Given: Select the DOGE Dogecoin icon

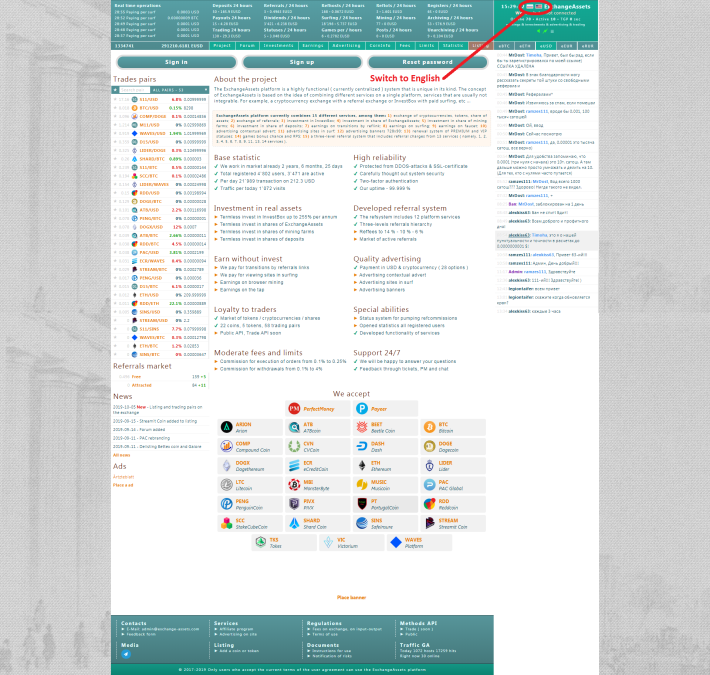Looking at the screenshot, I should point(429,446).
